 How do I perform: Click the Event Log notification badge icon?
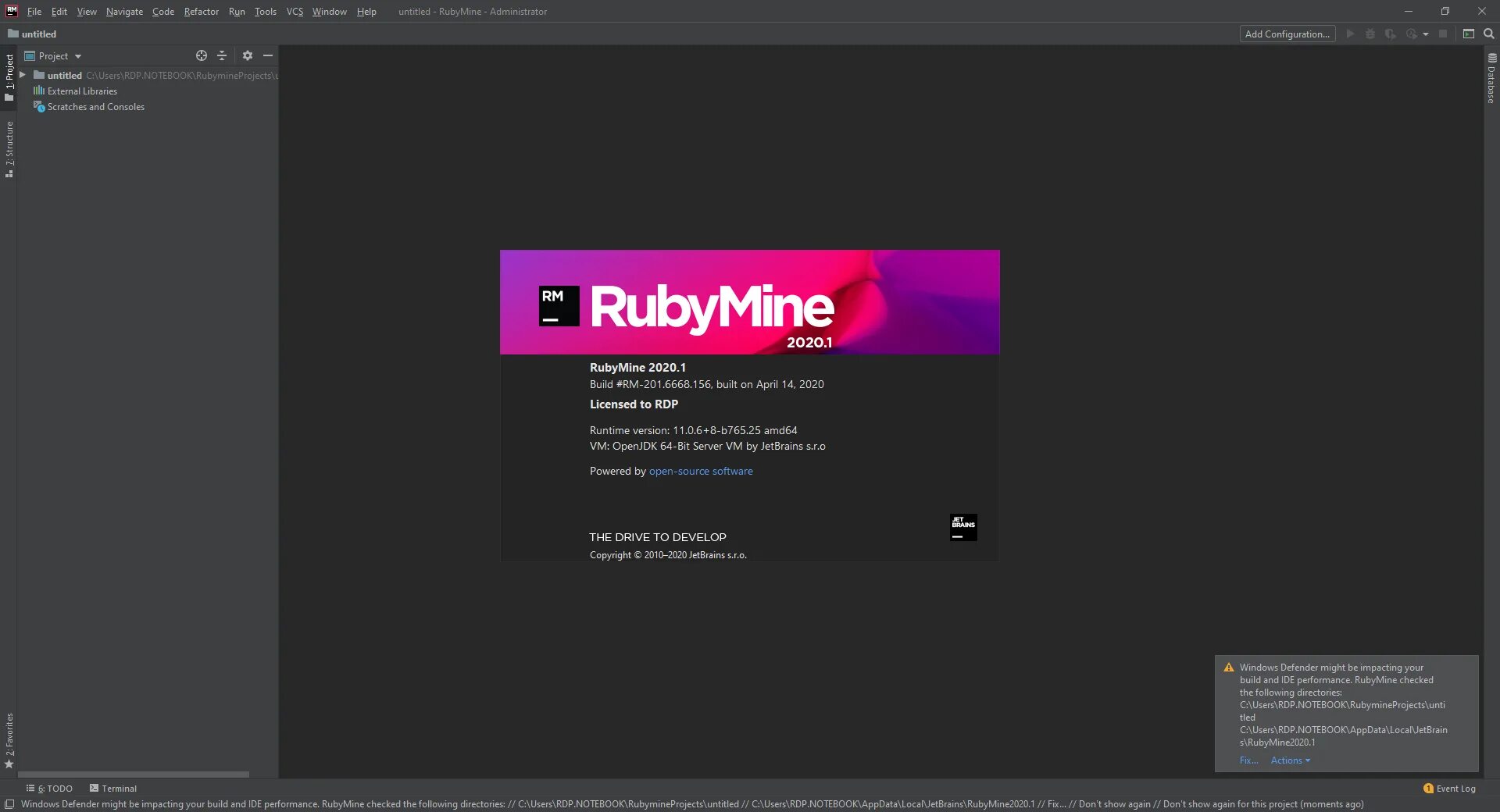(1428, 789)
